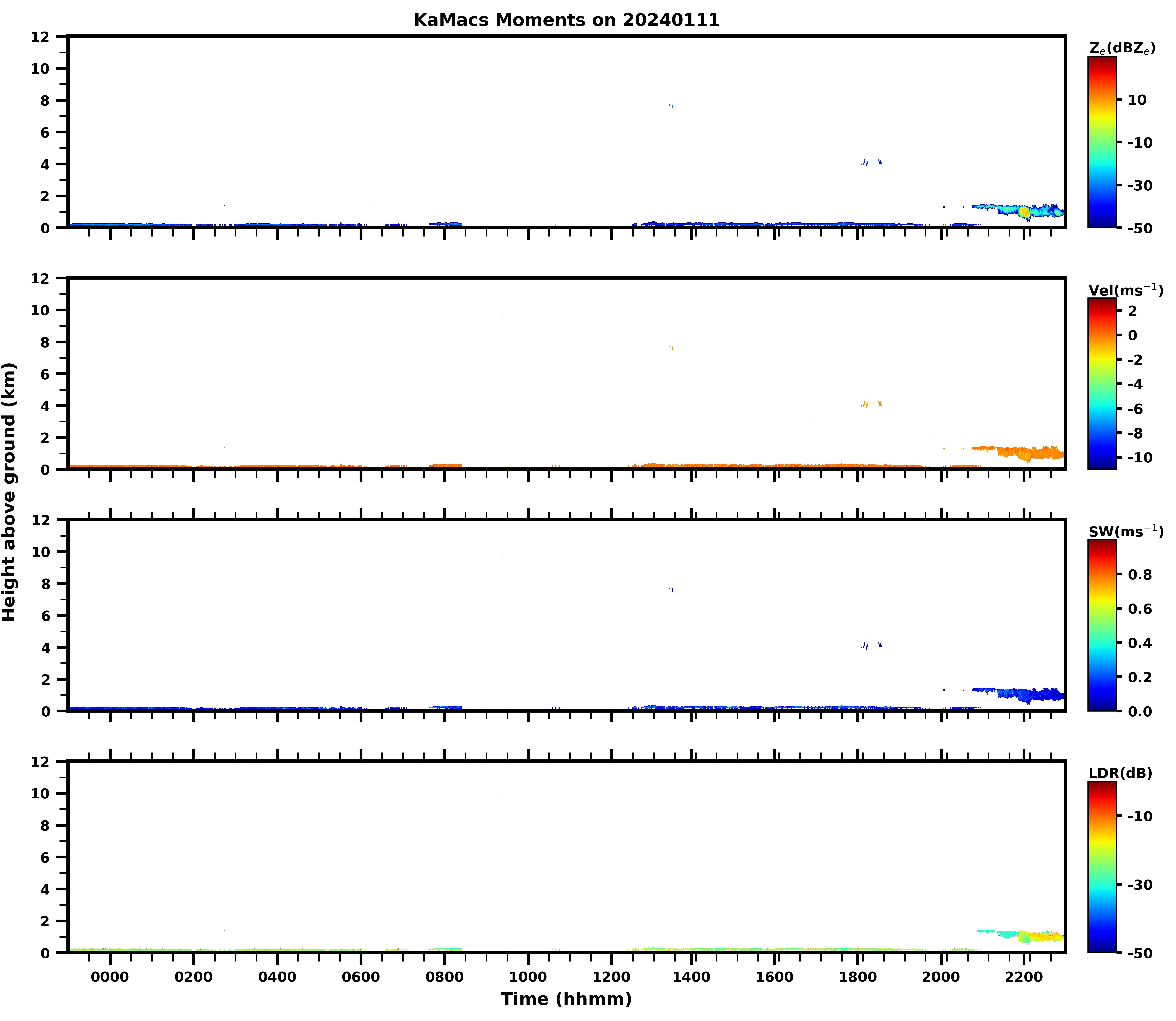
Task: Click the 0400 time tick label
Action: [x=277, y=977]
